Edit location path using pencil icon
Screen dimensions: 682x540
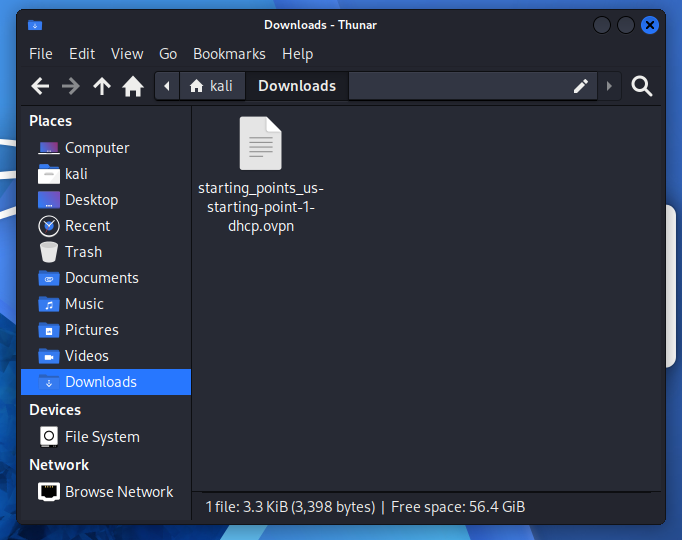pos(581,86)
